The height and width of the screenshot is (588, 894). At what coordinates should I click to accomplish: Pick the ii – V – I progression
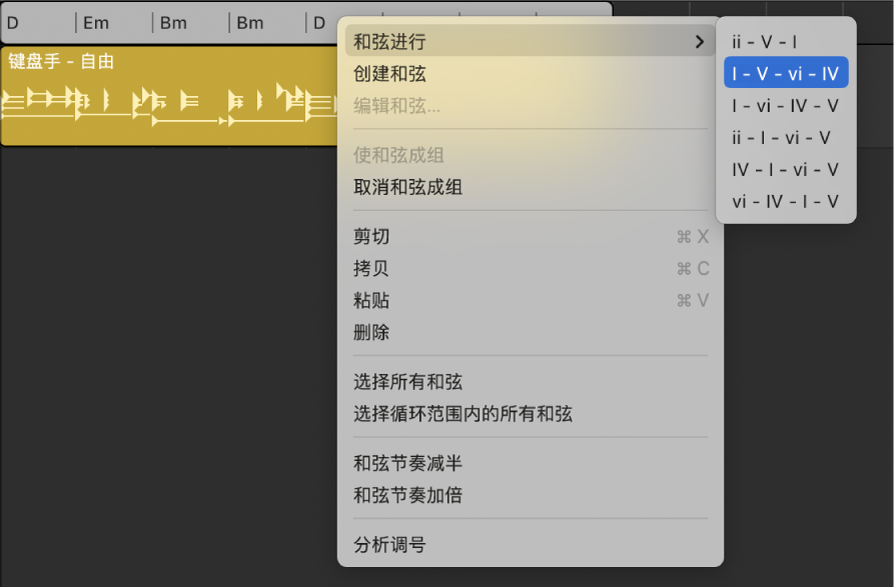[764, 42]
